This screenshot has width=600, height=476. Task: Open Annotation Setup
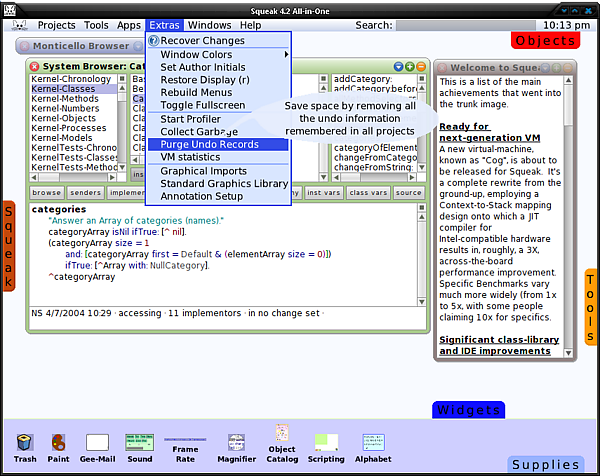click(x=218, y=196)
